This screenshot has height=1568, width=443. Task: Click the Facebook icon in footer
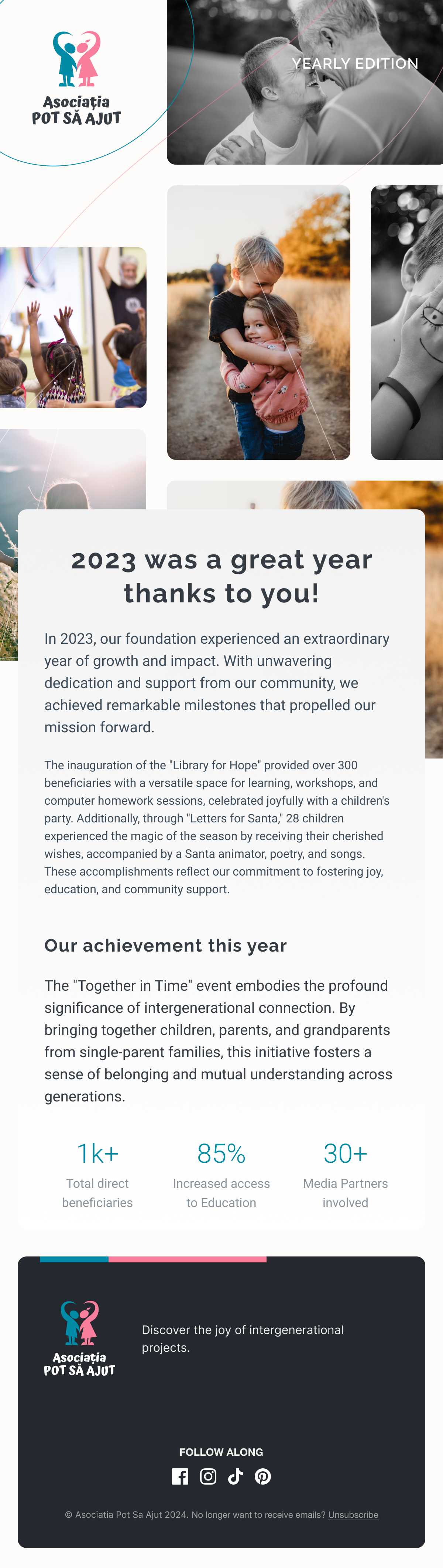pos(180,1476)
